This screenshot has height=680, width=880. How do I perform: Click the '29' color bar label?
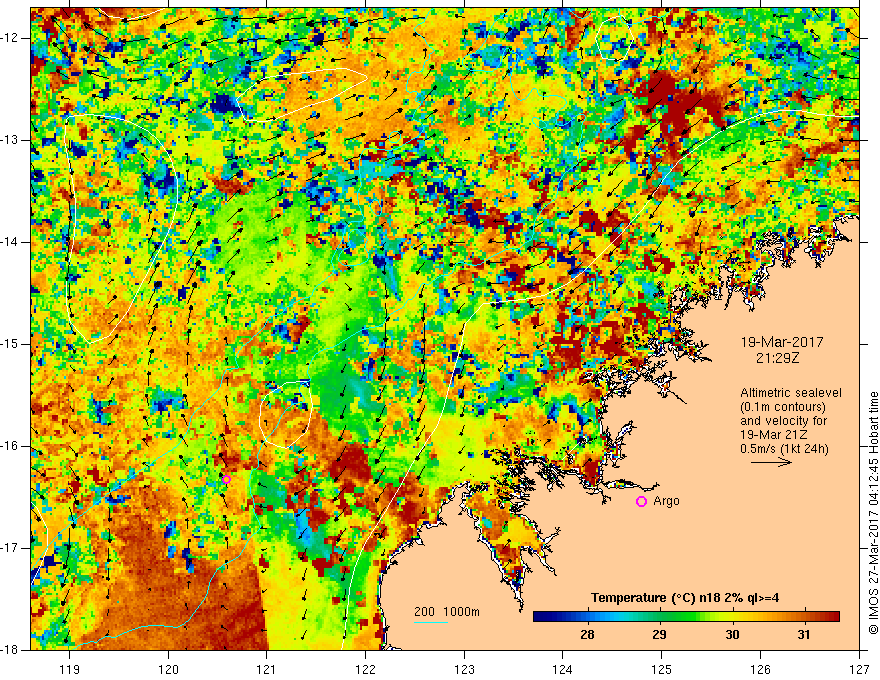coord(659,635)
